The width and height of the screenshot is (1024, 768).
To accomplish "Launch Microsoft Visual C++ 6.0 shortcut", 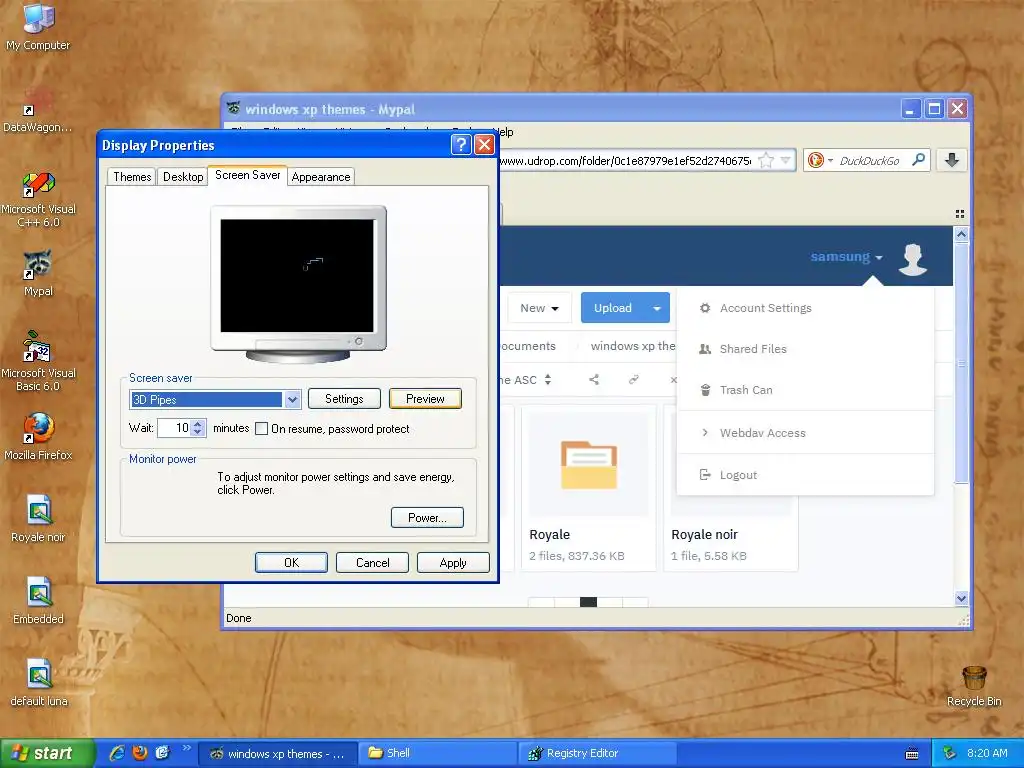I will pyautogui.click(x=38, y=199).
